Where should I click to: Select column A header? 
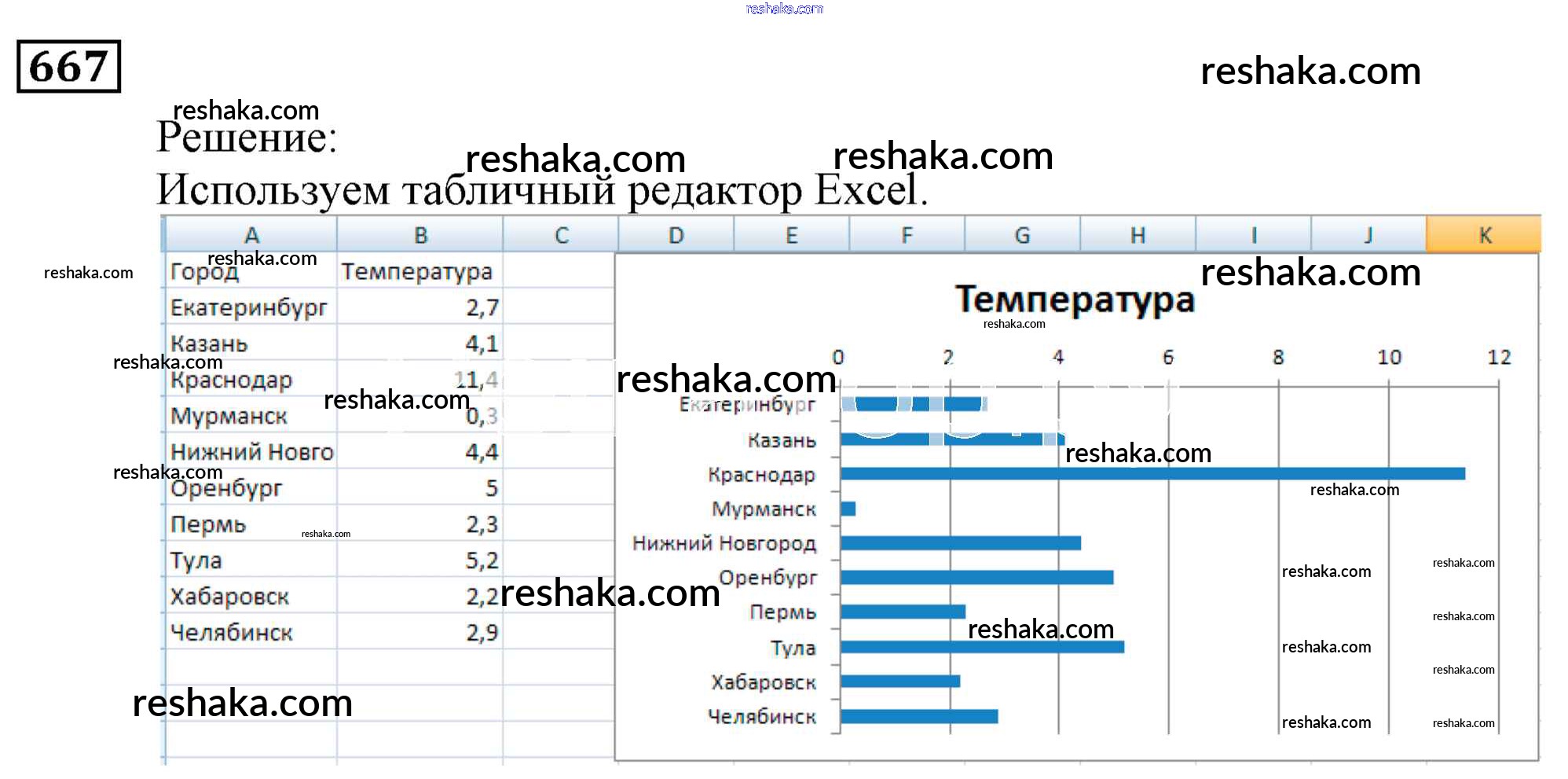tap(251, 235)
